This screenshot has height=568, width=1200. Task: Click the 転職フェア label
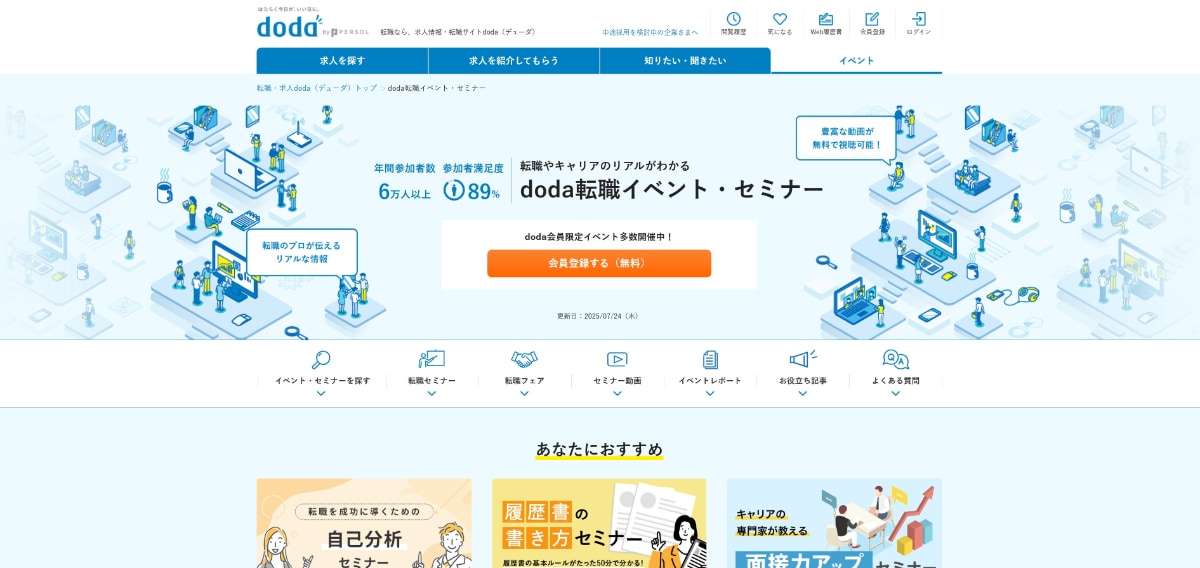(x=524, y=381)
